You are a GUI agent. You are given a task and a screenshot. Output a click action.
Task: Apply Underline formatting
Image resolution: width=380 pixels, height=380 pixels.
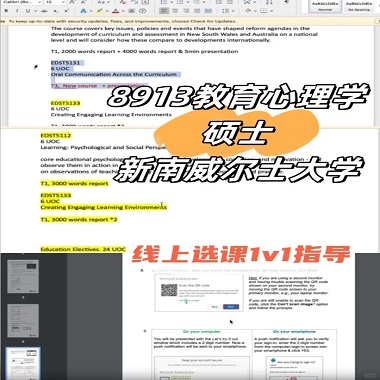28,11
